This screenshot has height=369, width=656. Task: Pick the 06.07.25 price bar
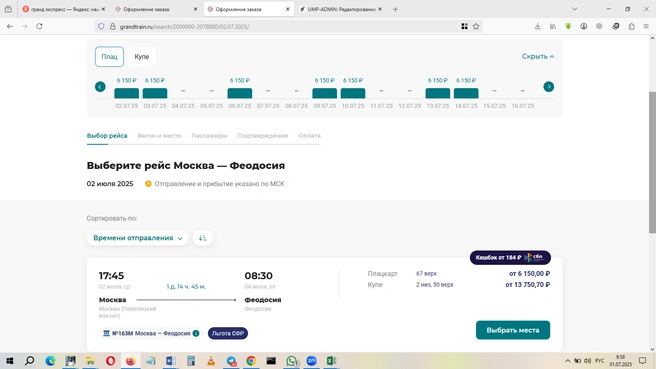pos(240,93)
